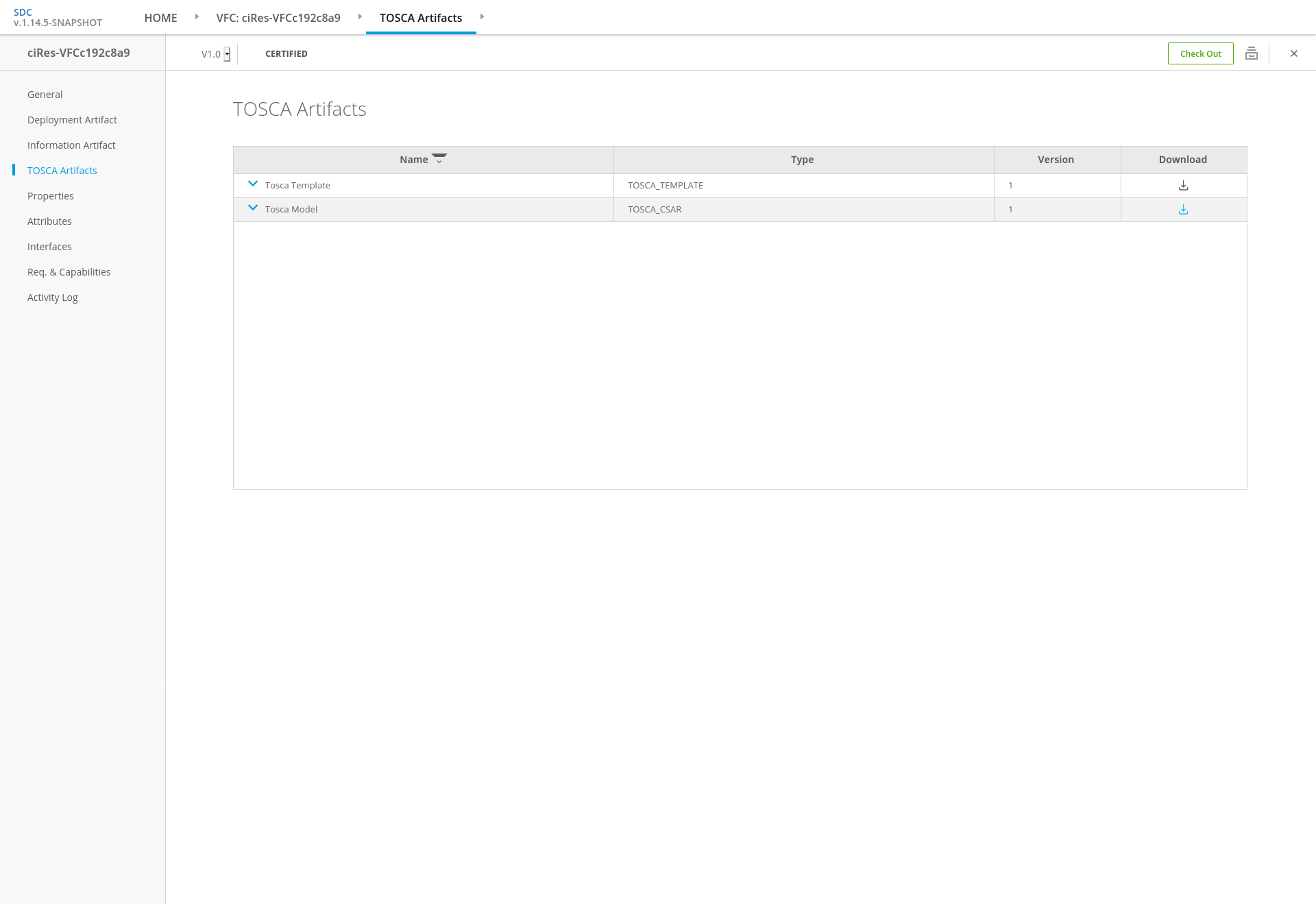
Task: Open Req. & Capabilities page
Action: click(69, 272)
